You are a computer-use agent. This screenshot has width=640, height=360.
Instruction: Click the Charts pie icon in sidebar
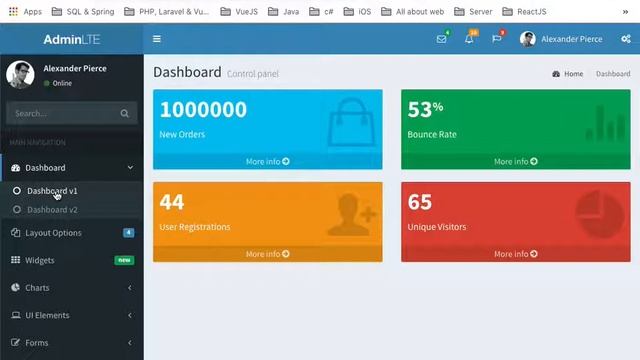click(16, 287)
